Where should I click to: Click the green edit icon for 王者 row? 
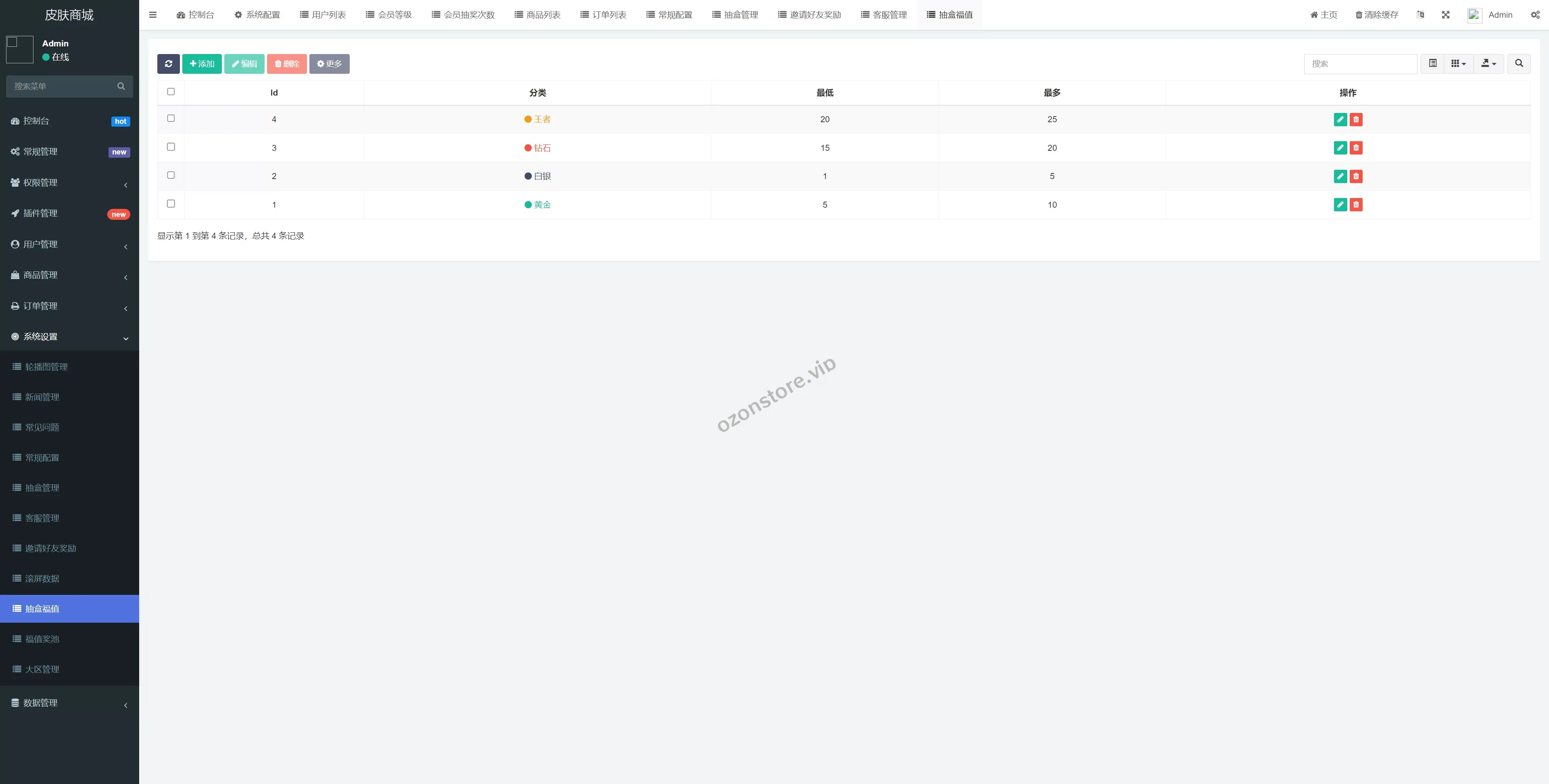click(1340, 120)
